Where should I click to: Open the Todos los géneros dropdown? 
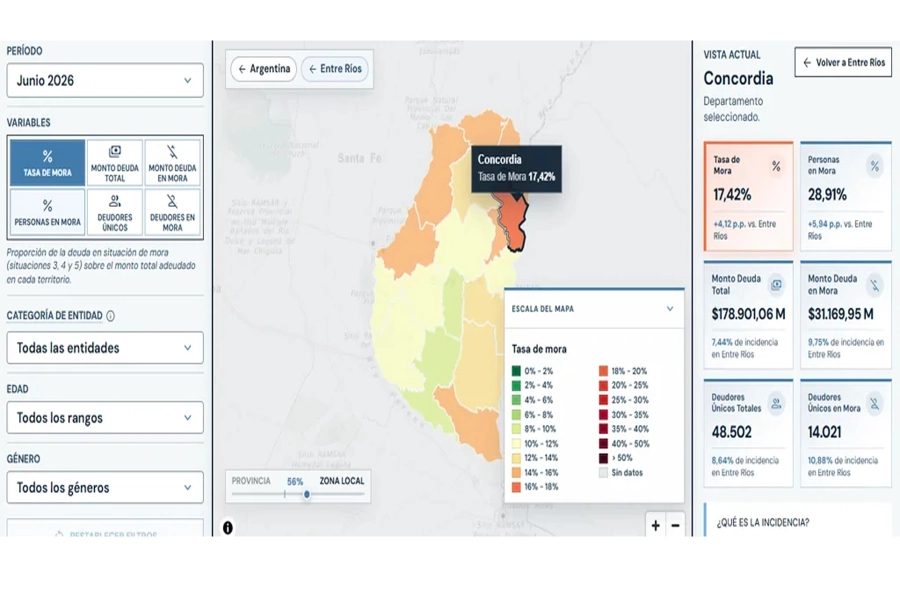tap(105, 487)
